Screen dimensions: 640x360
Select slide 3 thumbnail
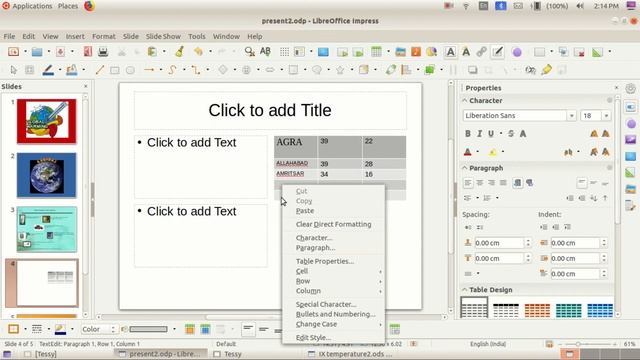click(x=47, y=229)
